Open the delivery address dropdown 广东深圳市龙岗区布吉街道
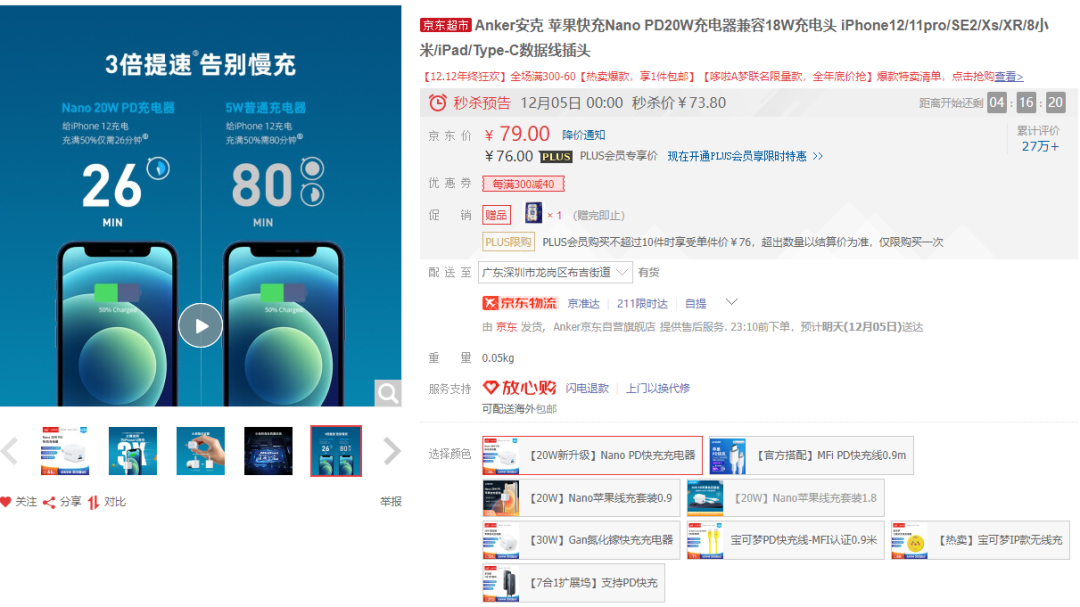The image size is (1080, 607). click(x=555, y=272)
